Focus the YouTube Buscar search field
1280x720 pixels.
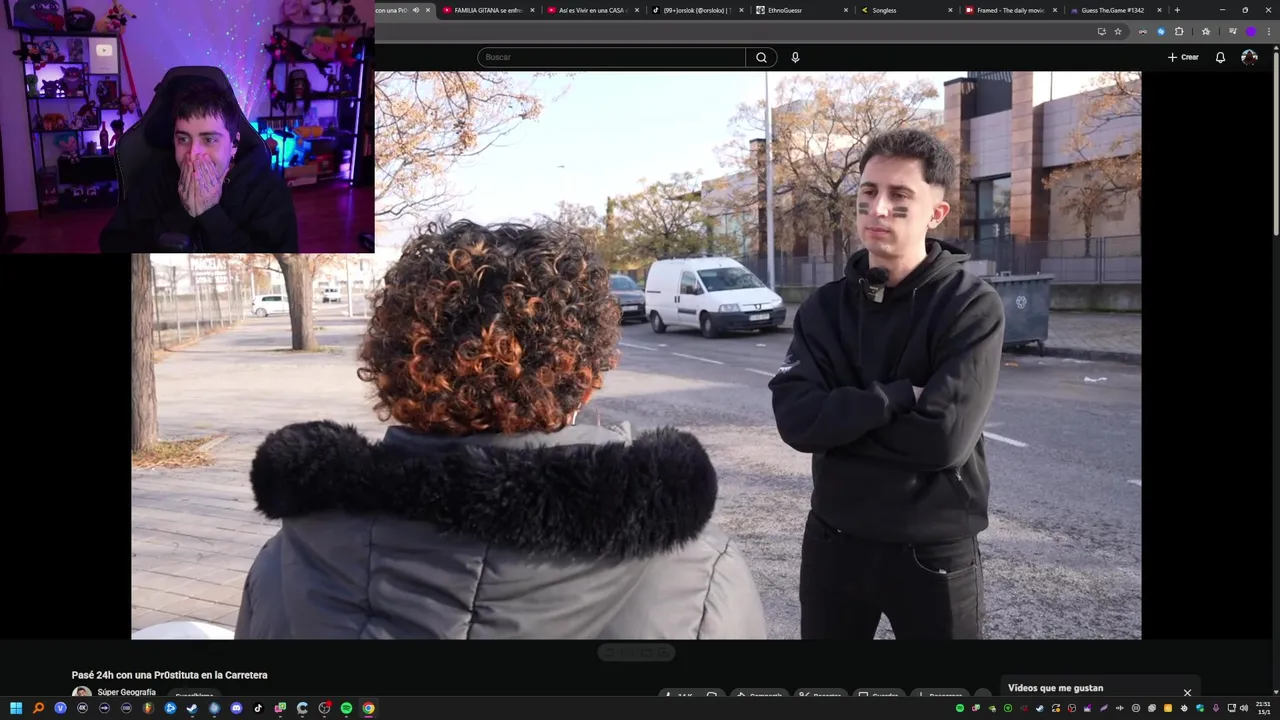pyautogui.click(x=611, y=57)
